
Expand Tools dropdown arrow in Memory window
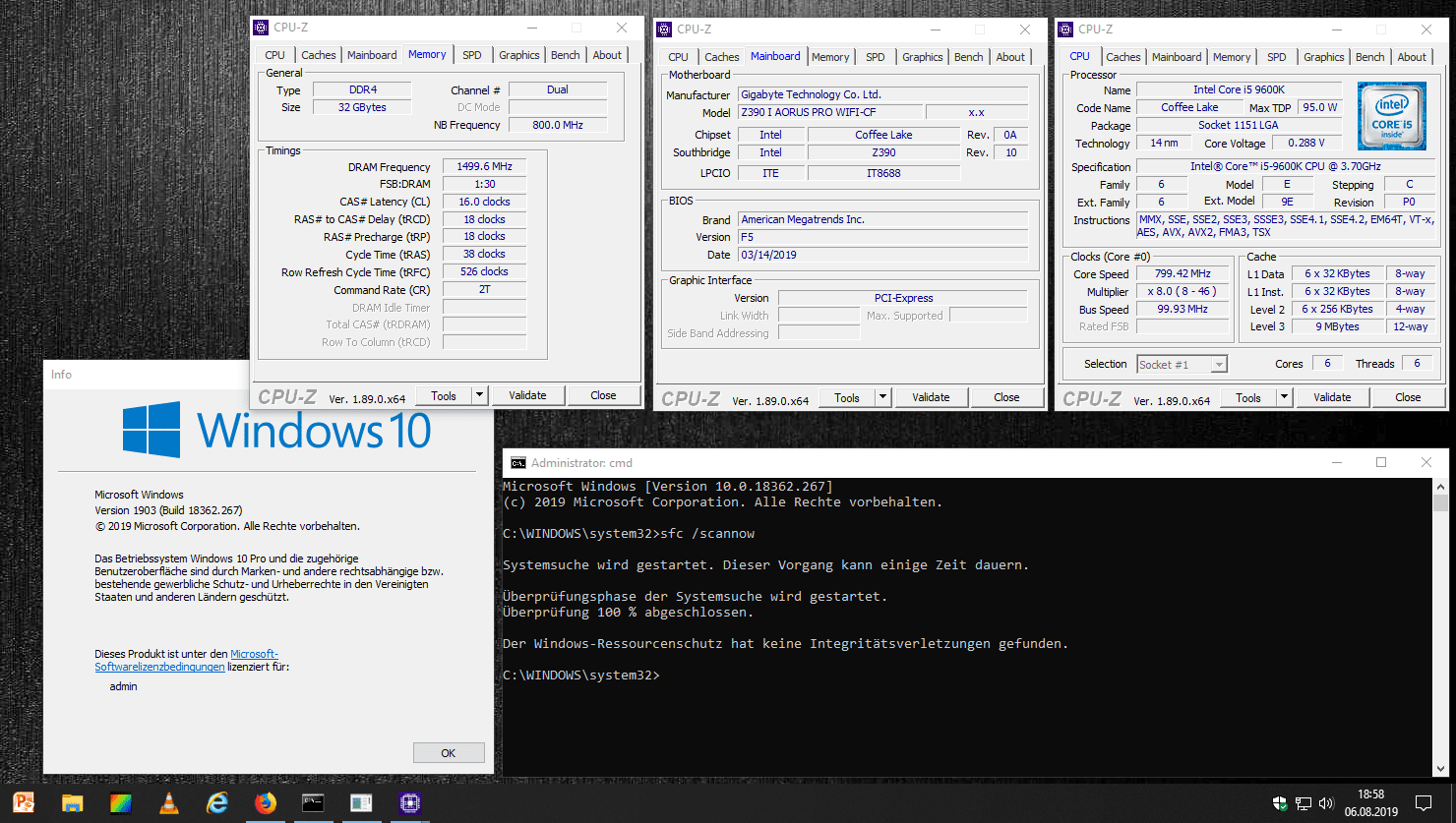coord(480,395)
